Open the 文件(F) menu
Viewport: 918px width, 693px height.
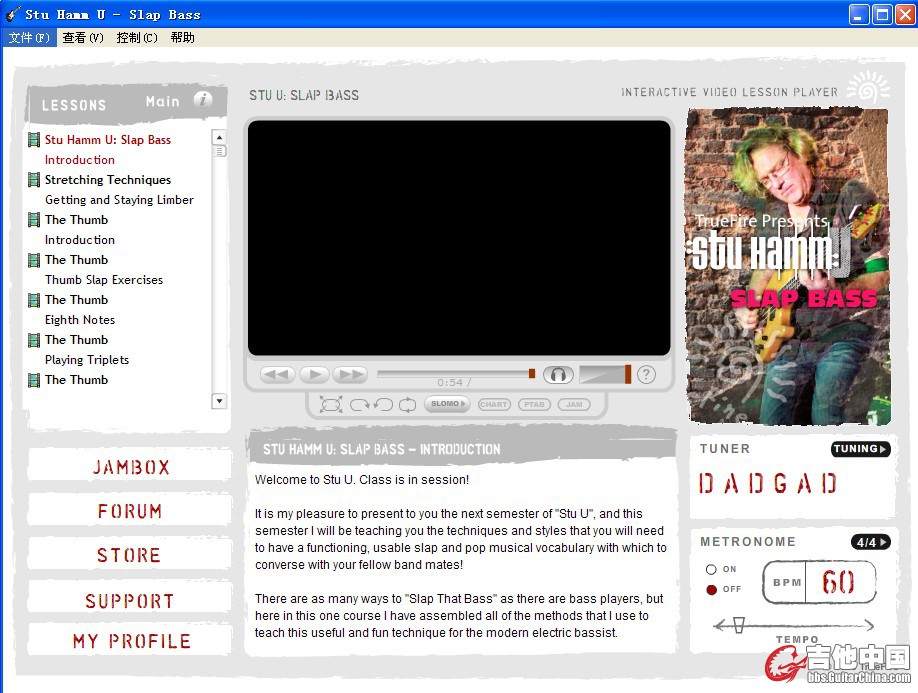(x=29, y=38)
